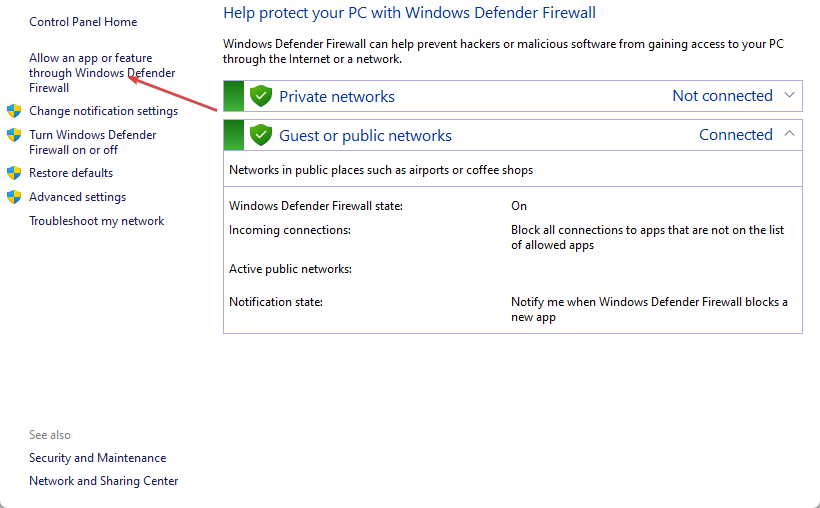The height and width of the screenshot is (508, 820).
Task: Open Network and Sharing Center
Action: (x=103, y=481)
